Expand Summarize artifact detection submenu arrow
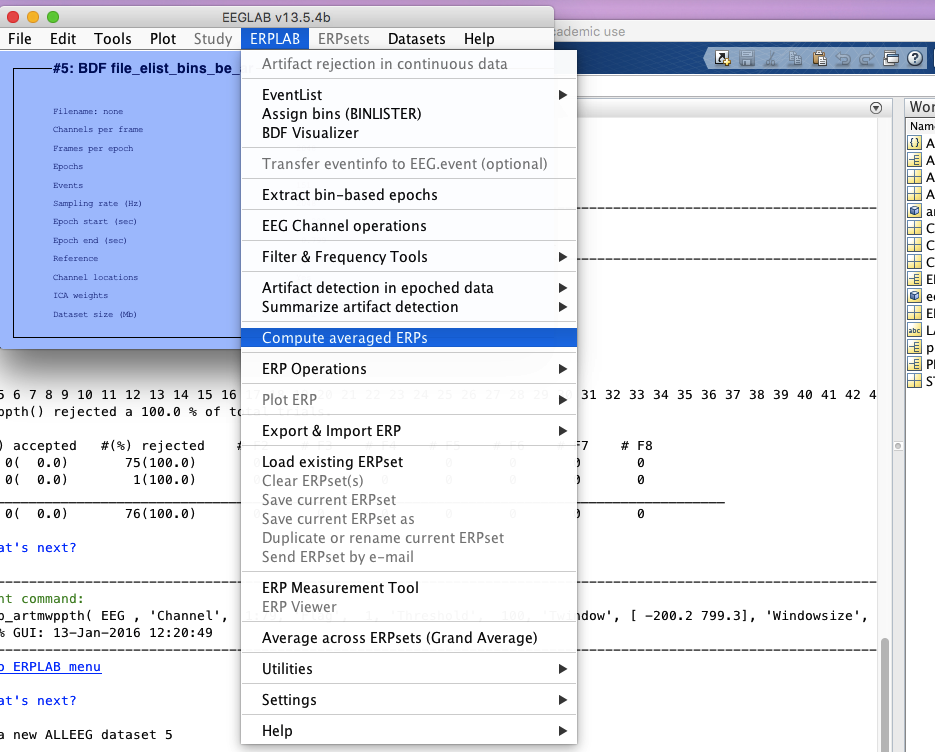 [x=562, y=307]
